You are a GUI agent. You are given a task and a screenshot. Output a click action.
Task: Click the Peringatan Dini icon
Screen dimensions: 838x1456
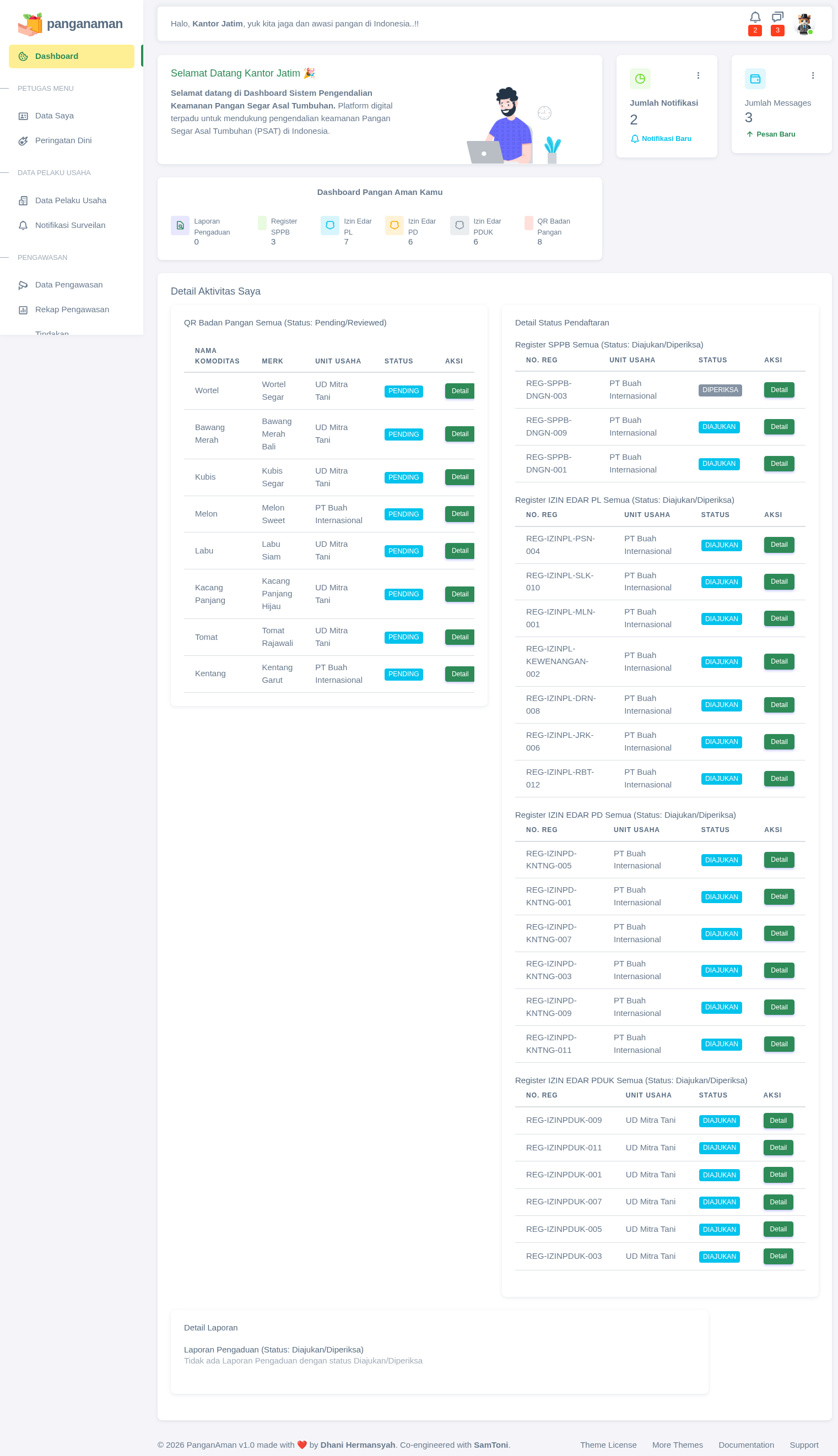coord(23,141)
